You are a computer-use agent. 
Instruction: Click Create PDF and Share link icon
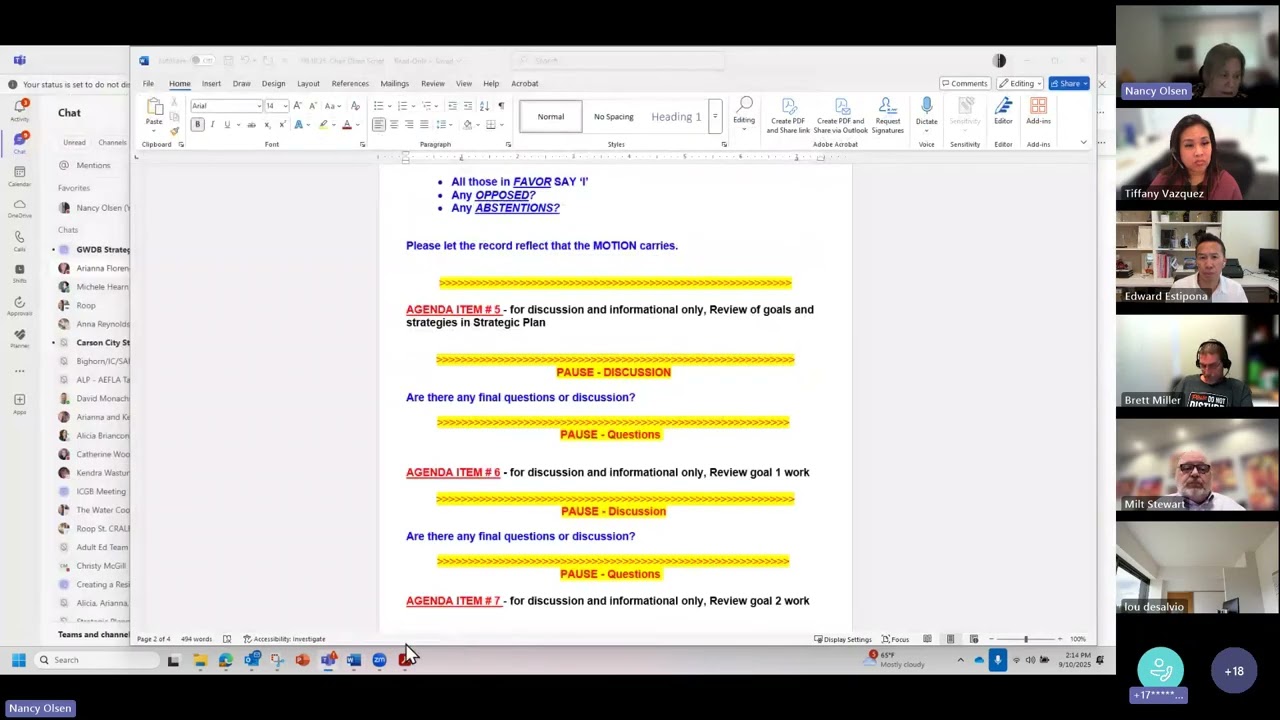788,116
